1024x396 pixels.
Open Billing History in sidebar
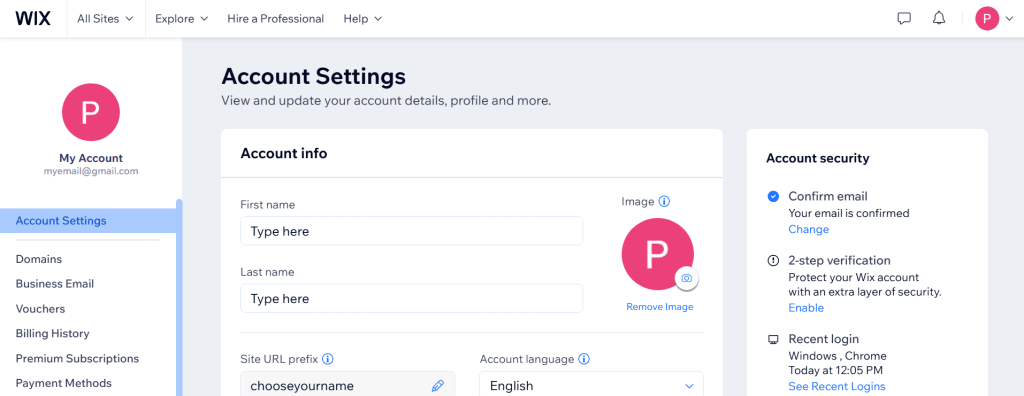pyautogui.click(x=52, y=333)
